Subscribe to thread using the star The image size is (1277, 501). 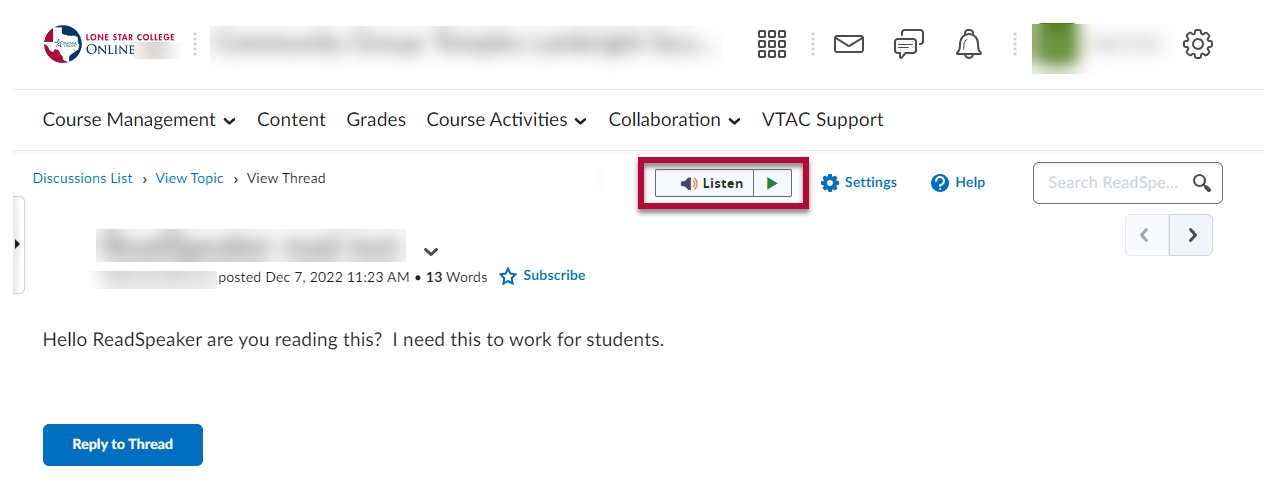pyautogui.click(x=508, y=276)
